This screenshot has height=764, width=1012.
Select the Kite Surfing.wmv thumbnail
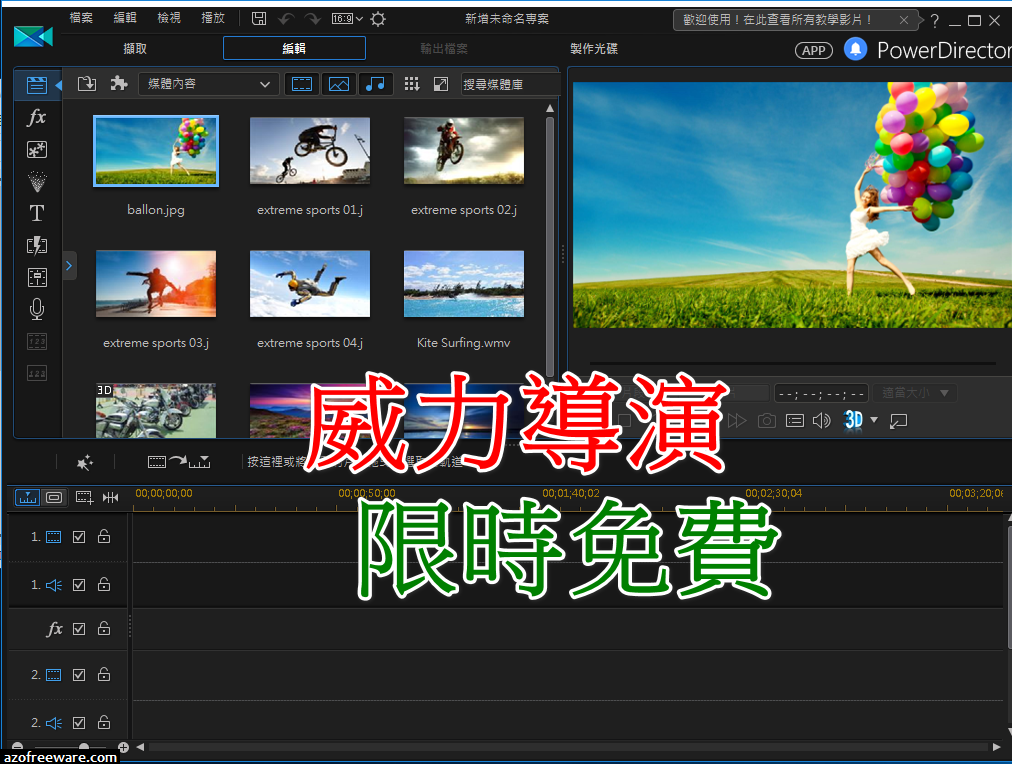(464, 284)
